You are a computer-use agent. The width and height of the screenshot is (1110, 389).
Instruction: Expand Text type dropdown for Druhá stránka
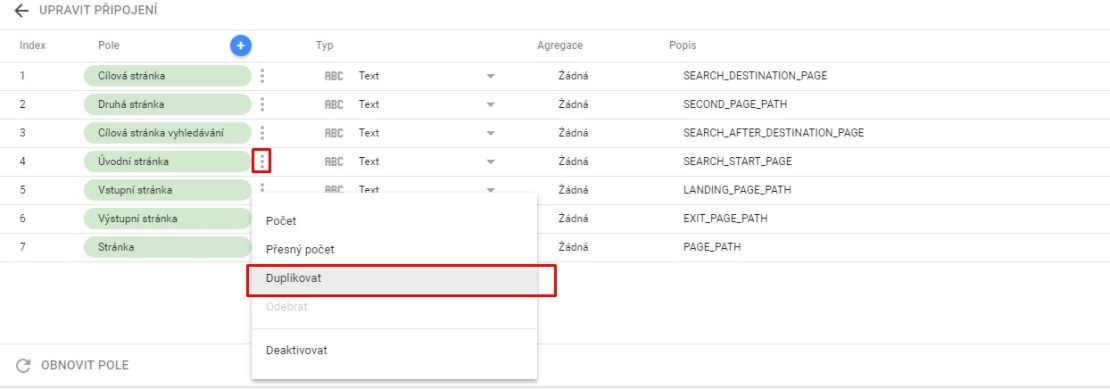pyautogui.click(x=490, y=104)
